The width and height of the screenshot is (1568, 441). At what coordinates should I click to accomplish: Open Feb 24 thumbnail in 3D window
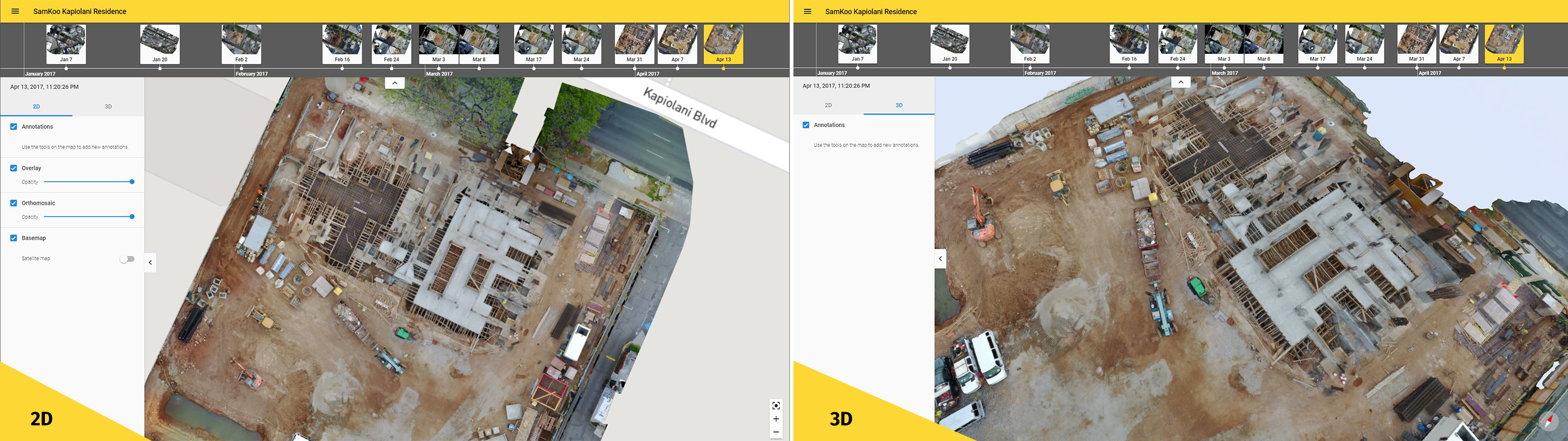tap(1178, 44)
